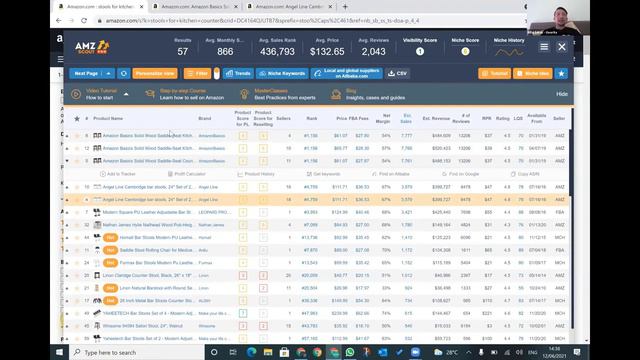Click the AMZScout refresh icon button

124,73
